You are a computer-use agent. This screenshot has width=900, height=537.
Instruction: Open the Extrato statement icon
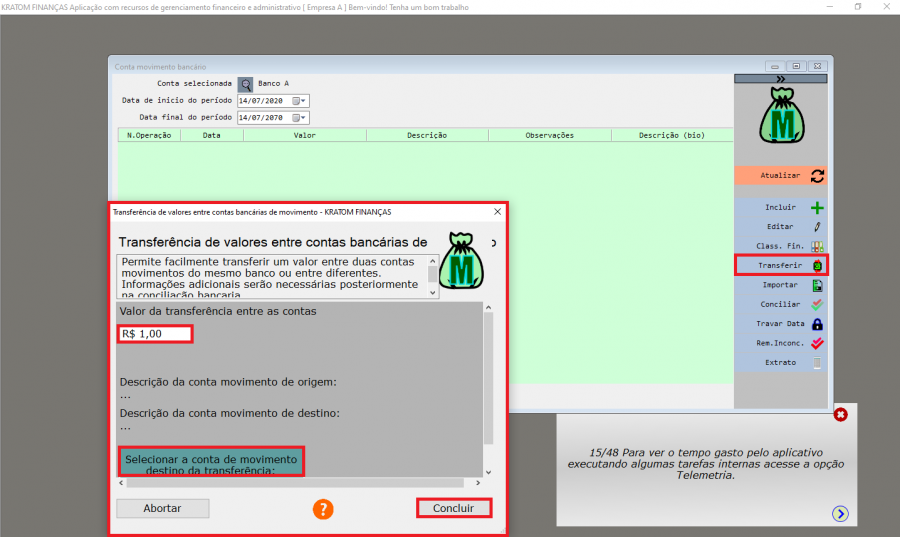[817, 363]
